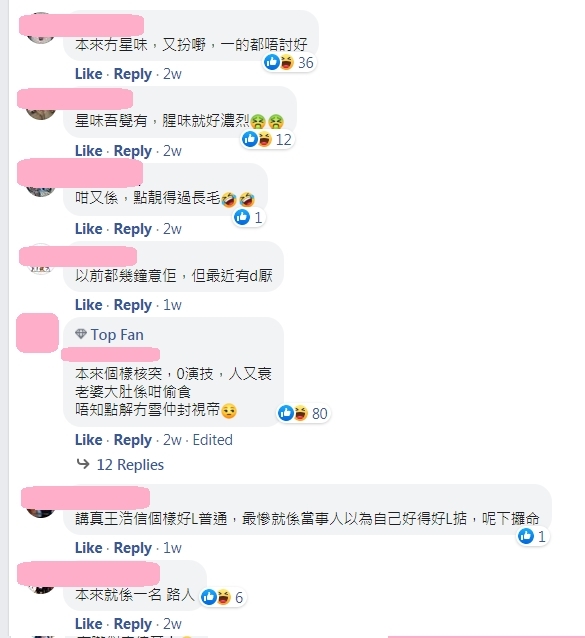This screenshot has width=585, height=638.
Task: Open the Edited history on Top Fan comment
Action: [212, 439]
